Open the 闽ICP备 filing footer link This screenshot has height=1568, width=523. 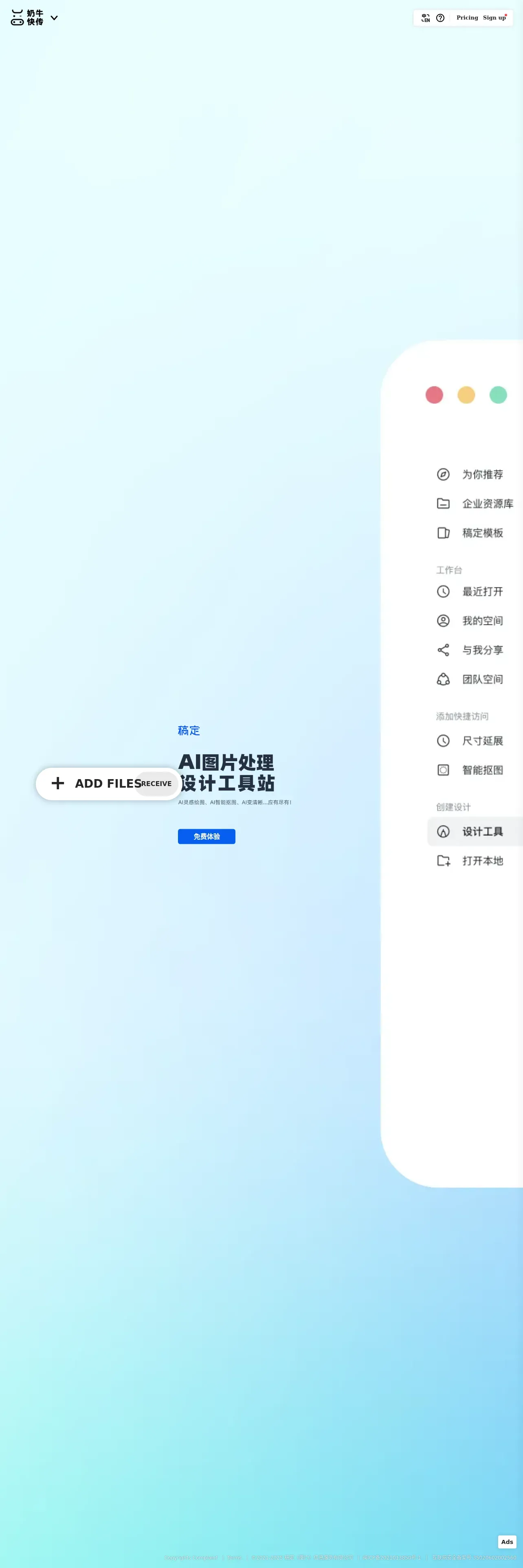pos(391,1558)
